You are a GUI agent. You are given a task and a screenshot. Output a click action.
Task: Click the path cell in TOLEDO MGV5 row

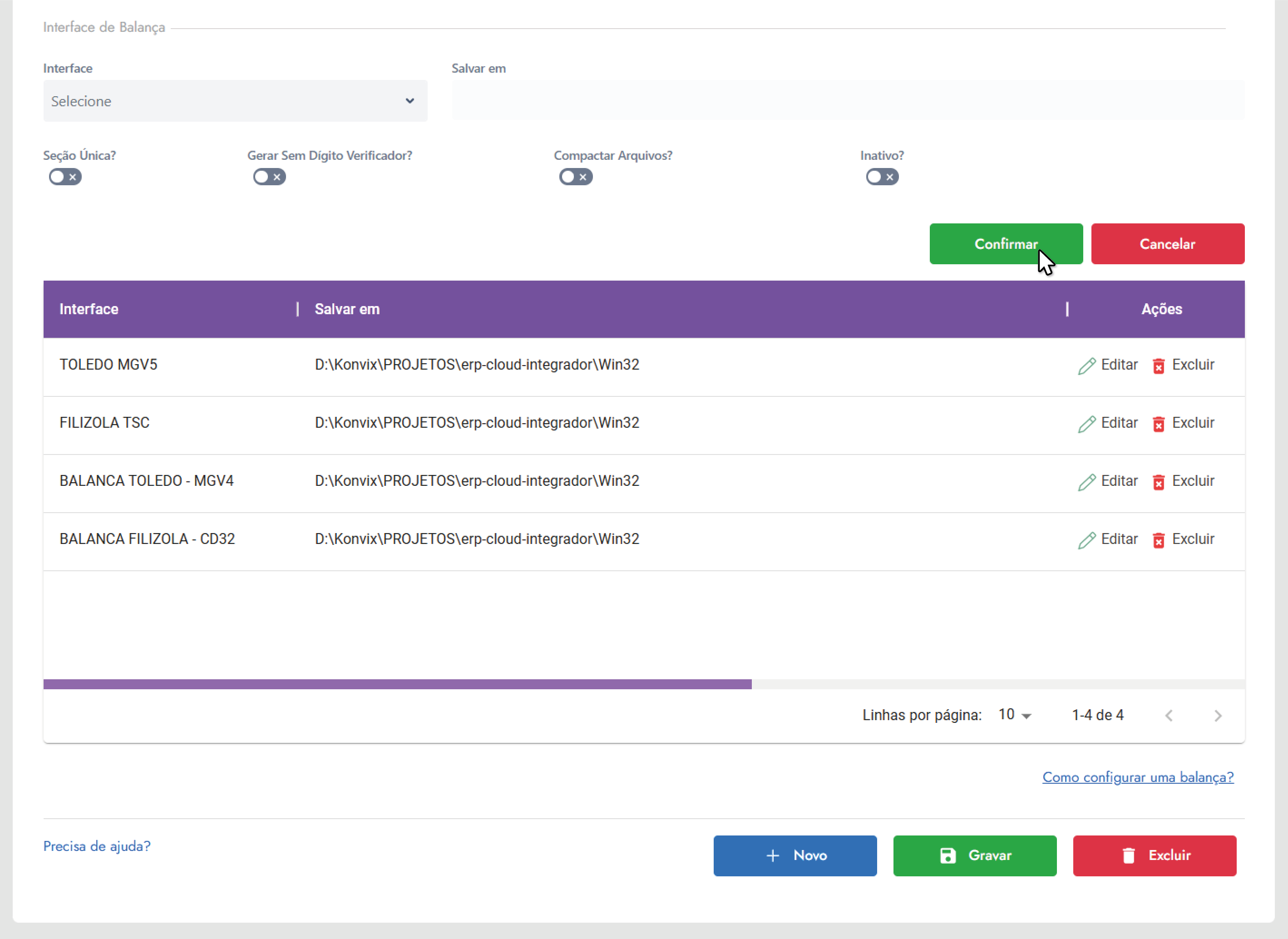(x=477, y=365)
